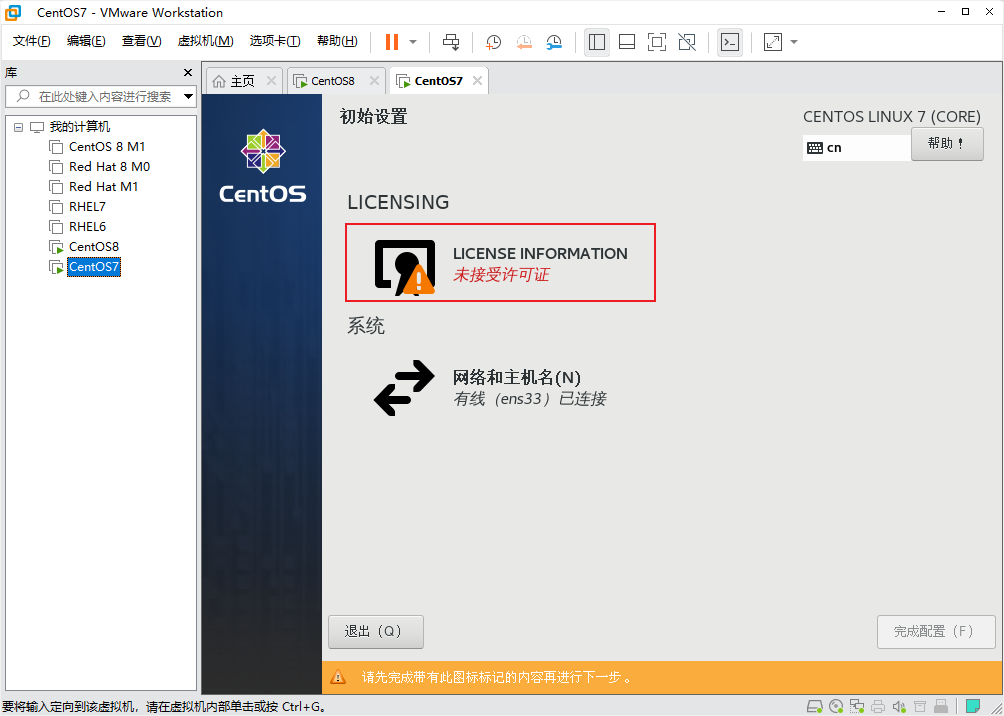Image resolution: width=1004 pixels, height=716 pixels.
Task: Click the sound card status icon
Action: 898,707
